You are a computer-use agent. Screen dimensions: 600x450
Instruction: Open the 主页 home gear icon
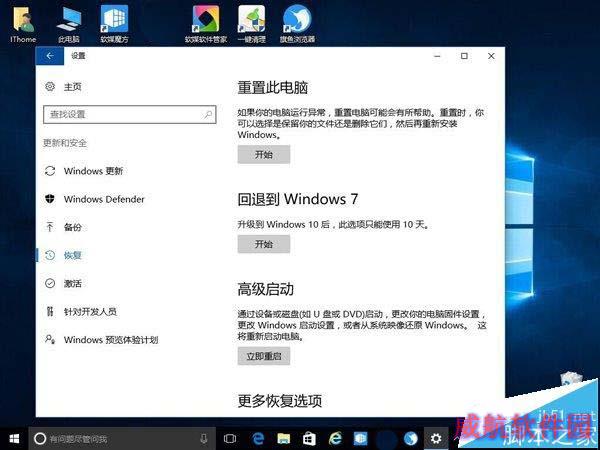tap(50, 86)
